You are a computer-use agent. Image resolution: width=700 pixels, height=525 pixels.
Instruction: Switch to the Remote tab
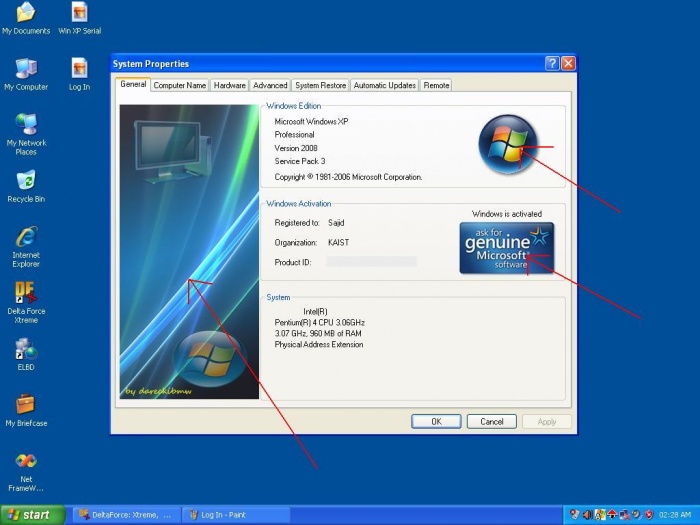coord(436,85)
